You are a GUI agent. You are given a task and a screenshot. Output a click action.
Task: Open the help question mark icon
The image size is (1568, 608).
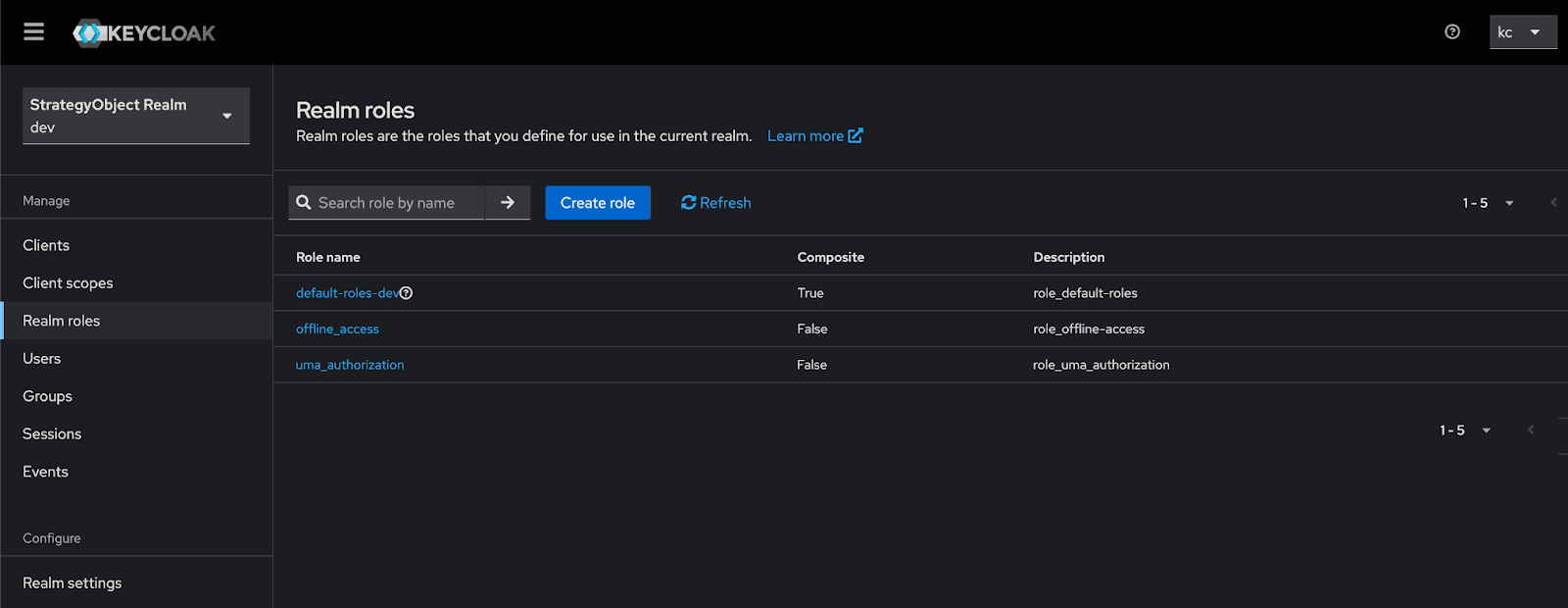tap(1452, 32)
